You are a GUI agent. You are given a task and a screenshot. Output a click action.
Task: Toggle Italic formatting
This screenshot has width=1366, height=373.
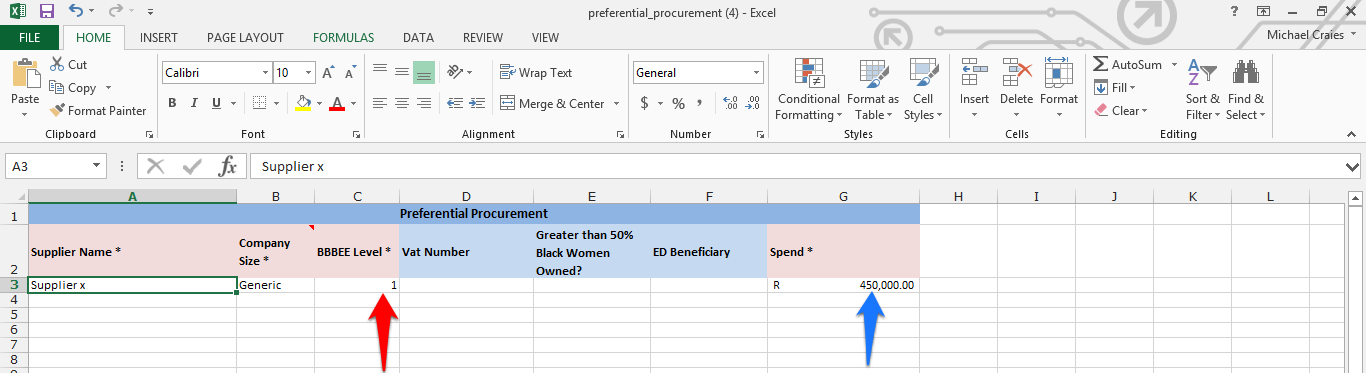[194, 103]
